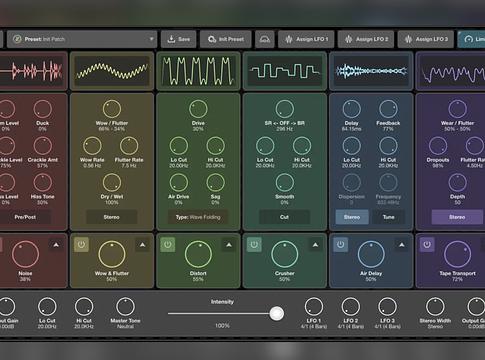Click the Crackle Amt knob

43,146
